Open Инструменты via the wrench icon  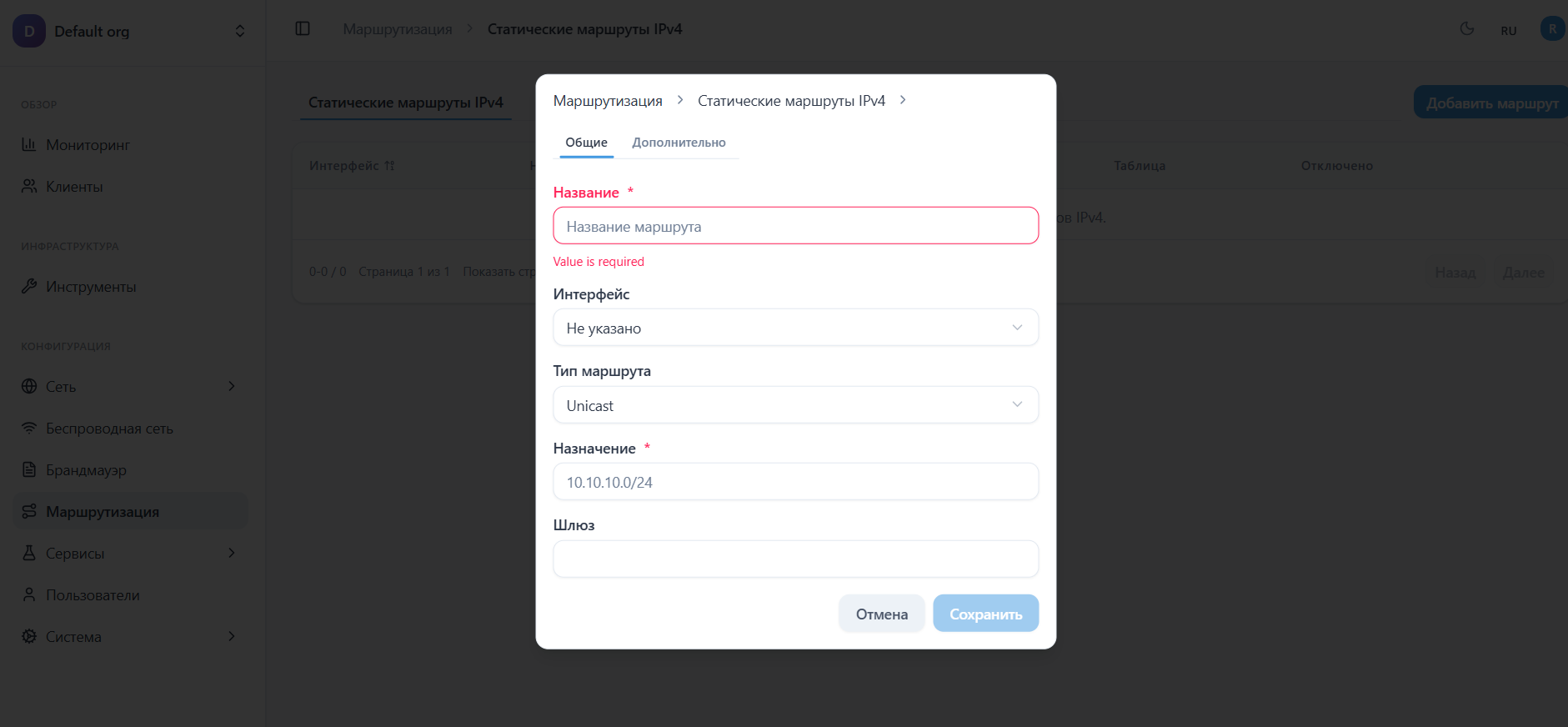[x=91, y=286]
